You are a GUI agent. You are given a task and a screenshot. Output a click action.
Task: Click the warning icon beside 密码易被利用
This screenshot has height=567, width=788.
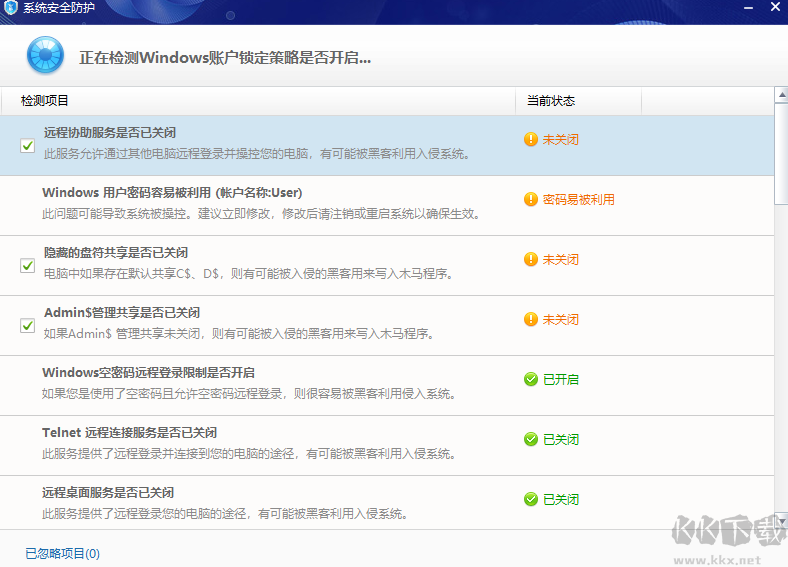[x=531, y=200]
